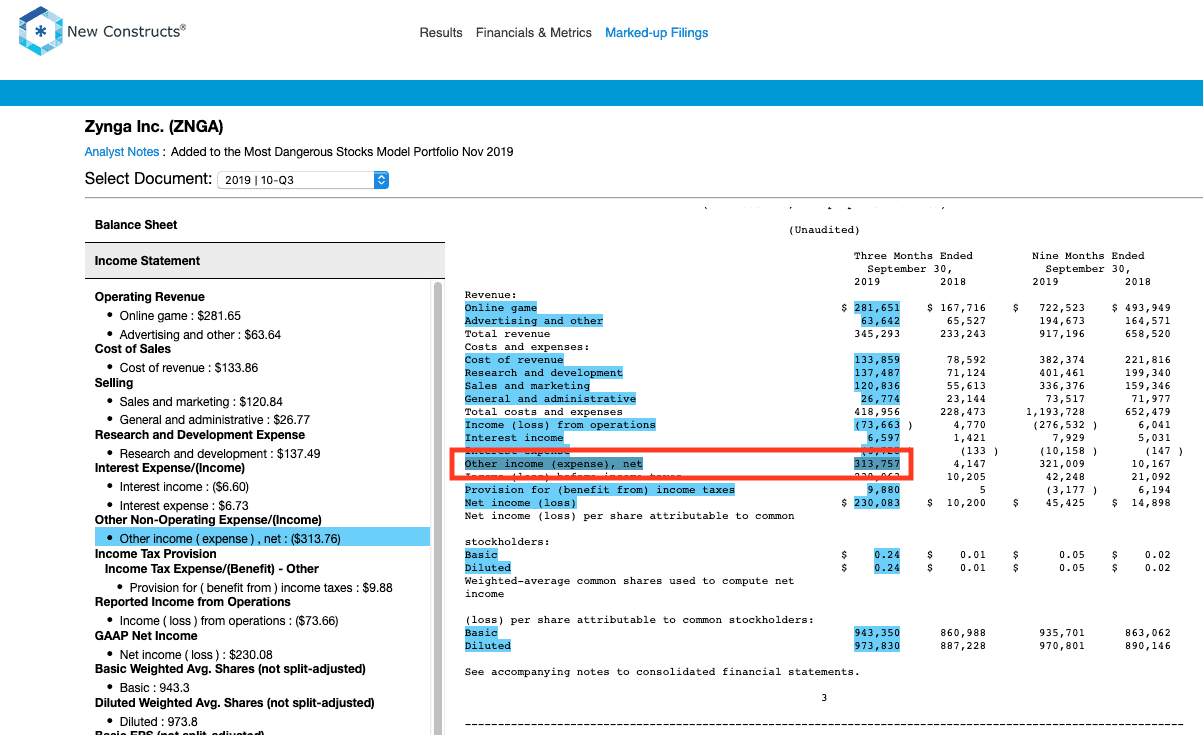Click highlighted value 230,083 in filing

coord(877,503)
